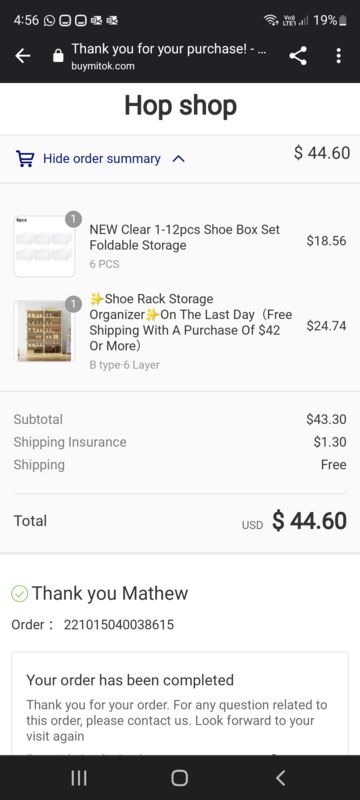
Task: Tap the Android navigation back chevron
Action: (x=280, y=778)
